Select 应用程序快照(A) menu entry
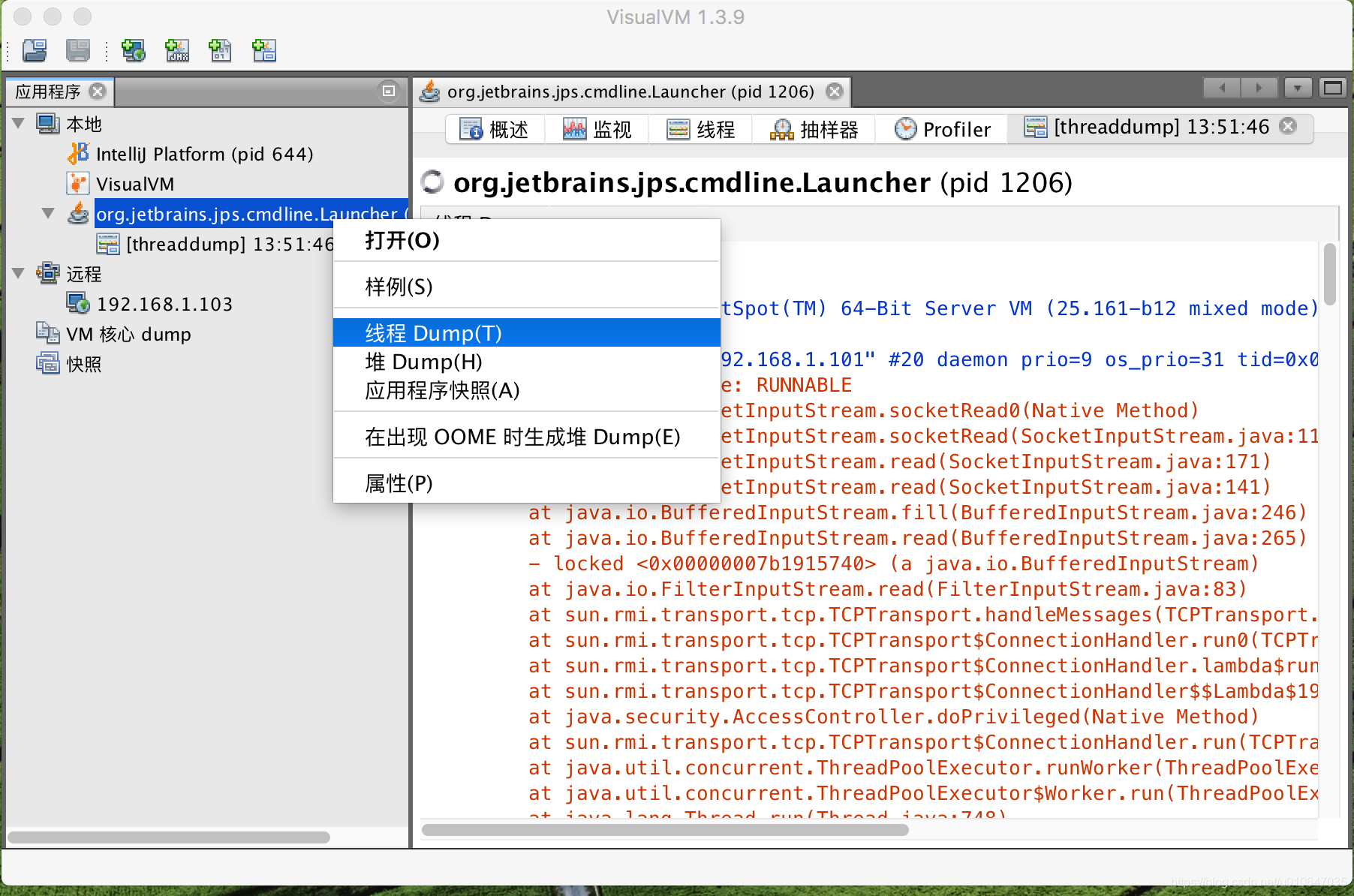This screenshot has height=896, width=1354. click(x=527, y=390)
